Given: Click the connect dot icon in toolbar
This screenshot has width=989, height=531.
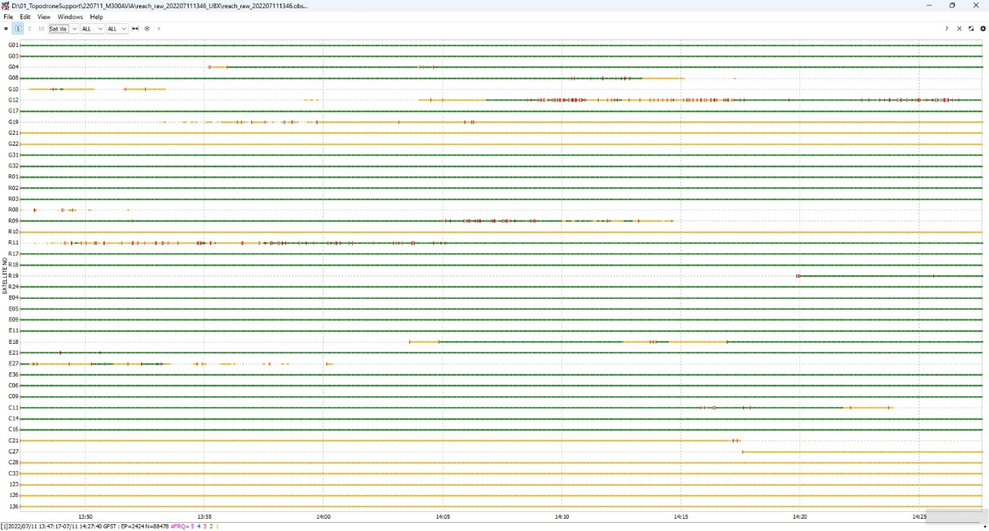Looking at the screenshot, I should coord(6,28).
